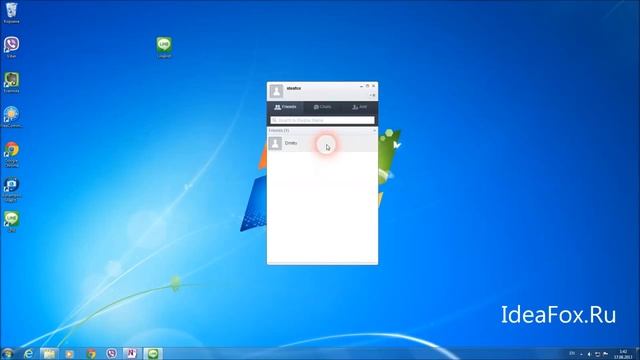Select the LineInst installer desktop icon

[x=164, y=47]
